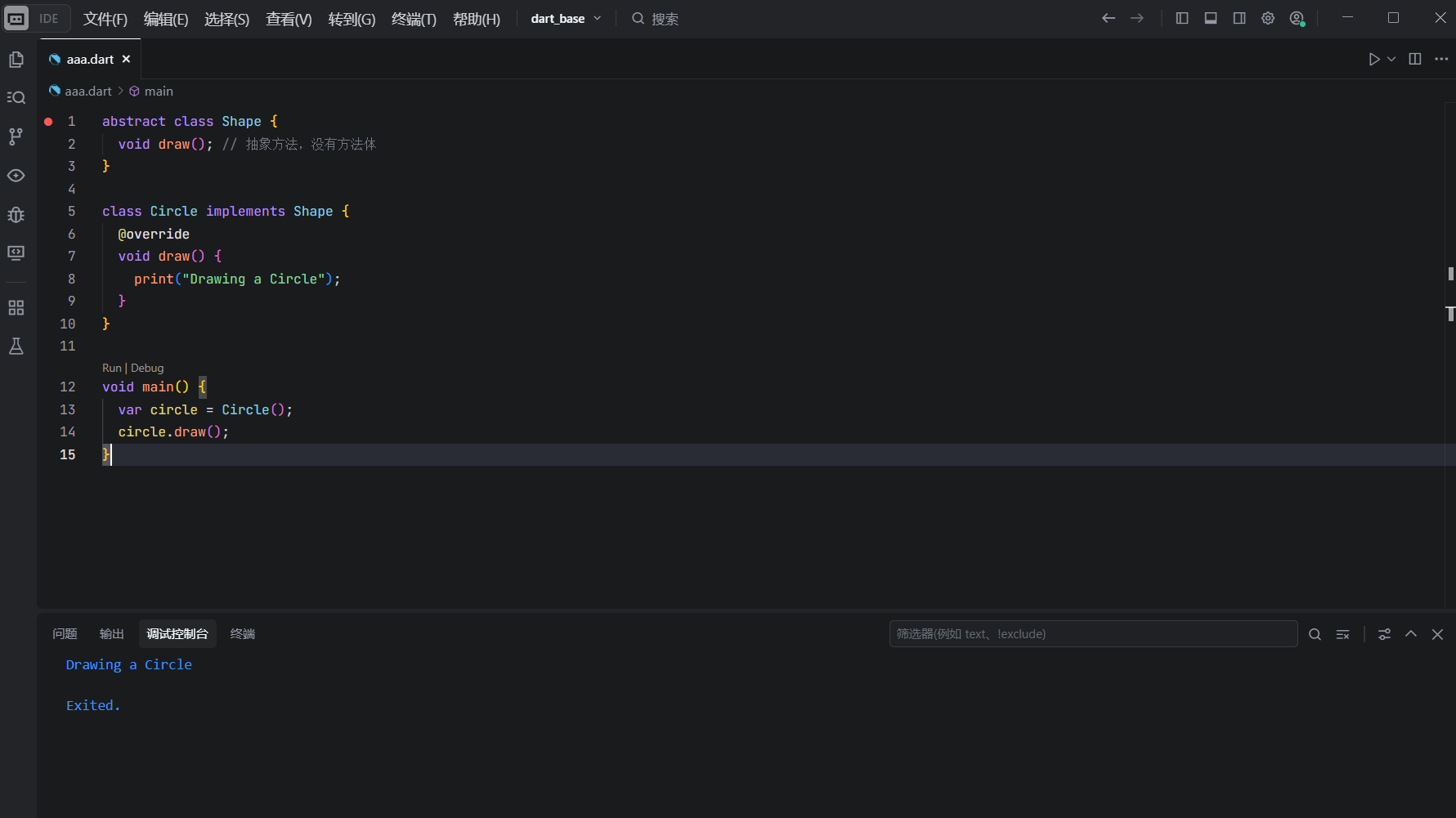The image size is (1456, 818).
Task: Switch to the 输出 panel tab
Action: click(x=112, y=634)
